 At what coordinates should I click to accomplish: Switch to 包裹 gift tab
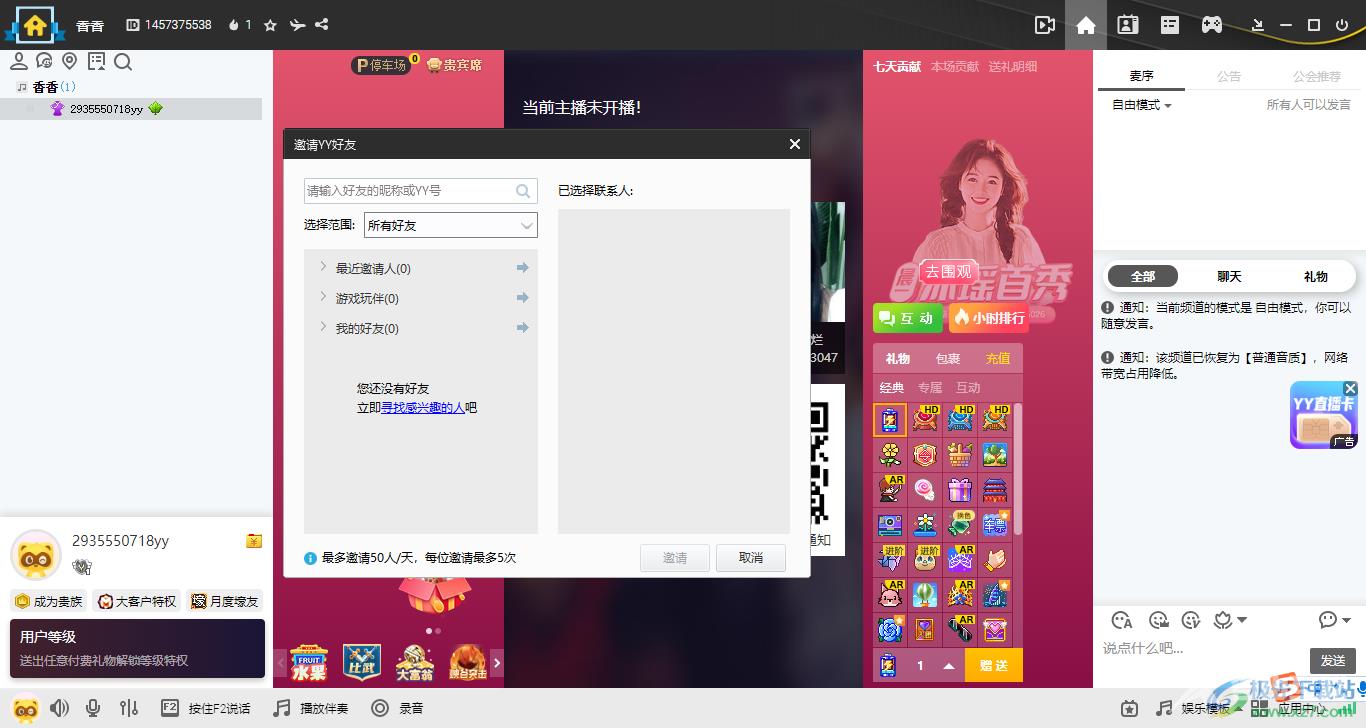click(947, 358)
